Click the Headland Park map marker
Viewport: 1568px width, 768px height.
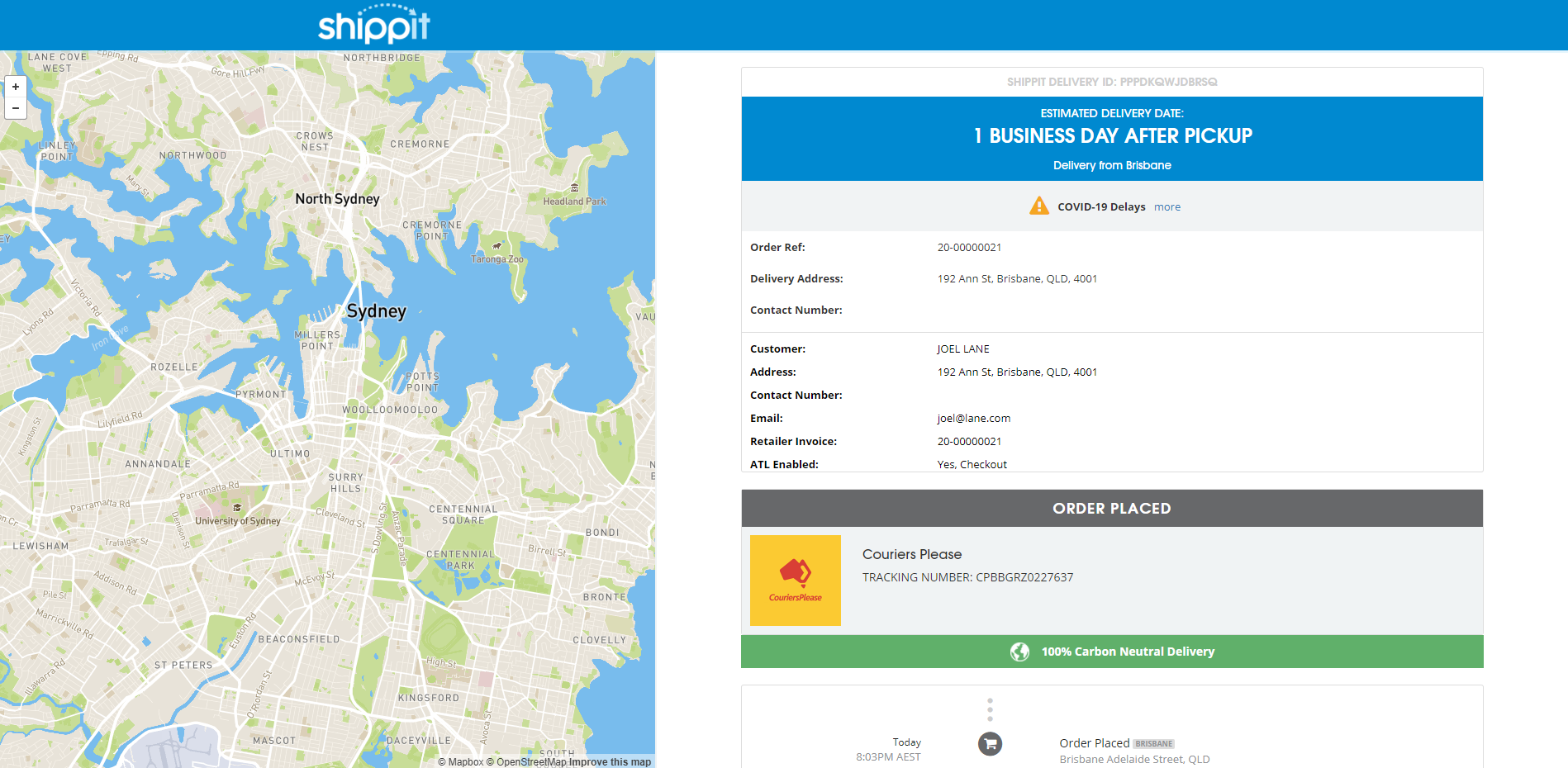point(574,188)
